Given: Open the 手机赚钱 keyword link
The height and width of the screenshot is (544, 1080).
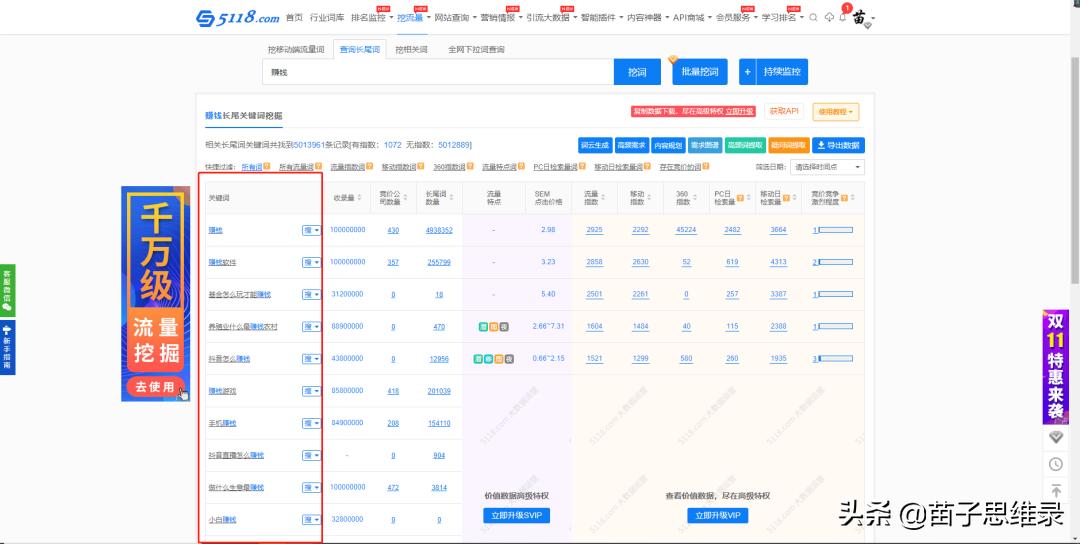Looking at the screenshot, I should coord(222,423).
